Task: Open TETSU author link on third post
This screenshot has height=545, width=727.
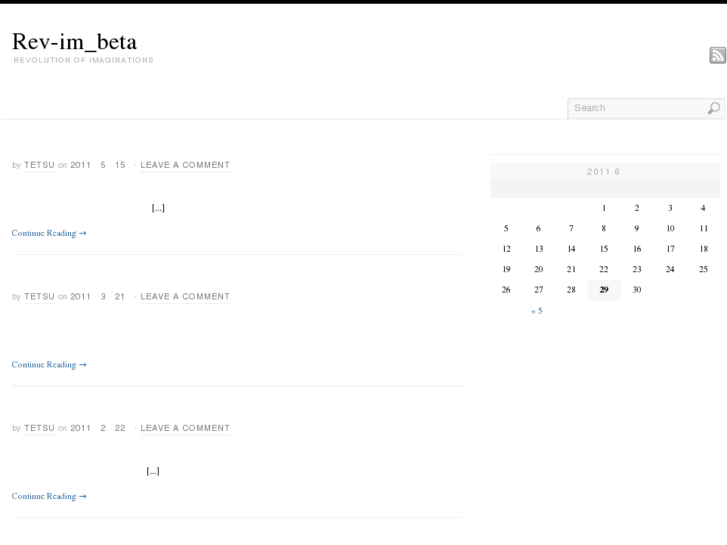Action: point(39,428)
